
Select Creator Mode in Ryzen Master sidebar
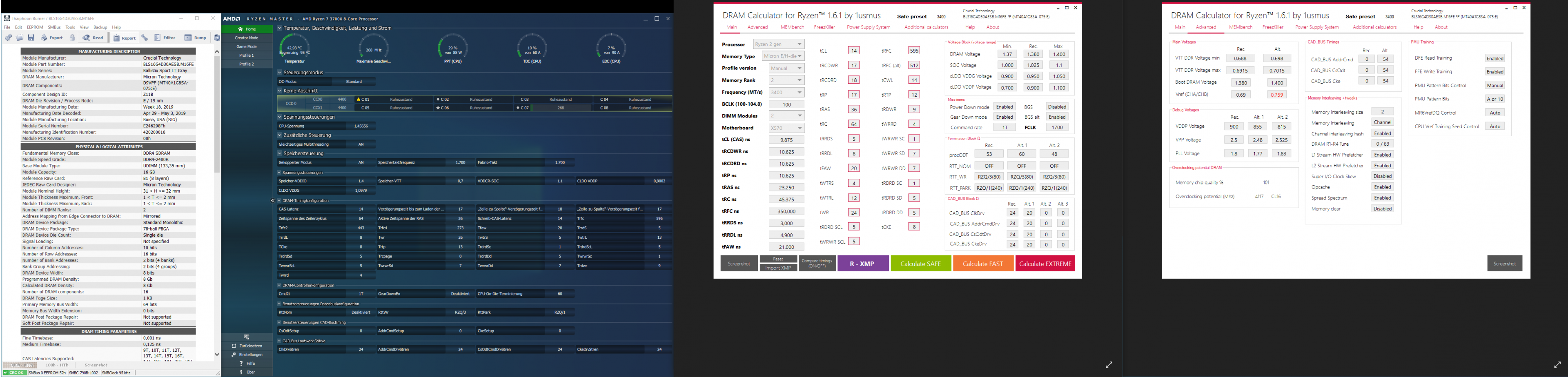pyautogui.click(x=247, y=38)
